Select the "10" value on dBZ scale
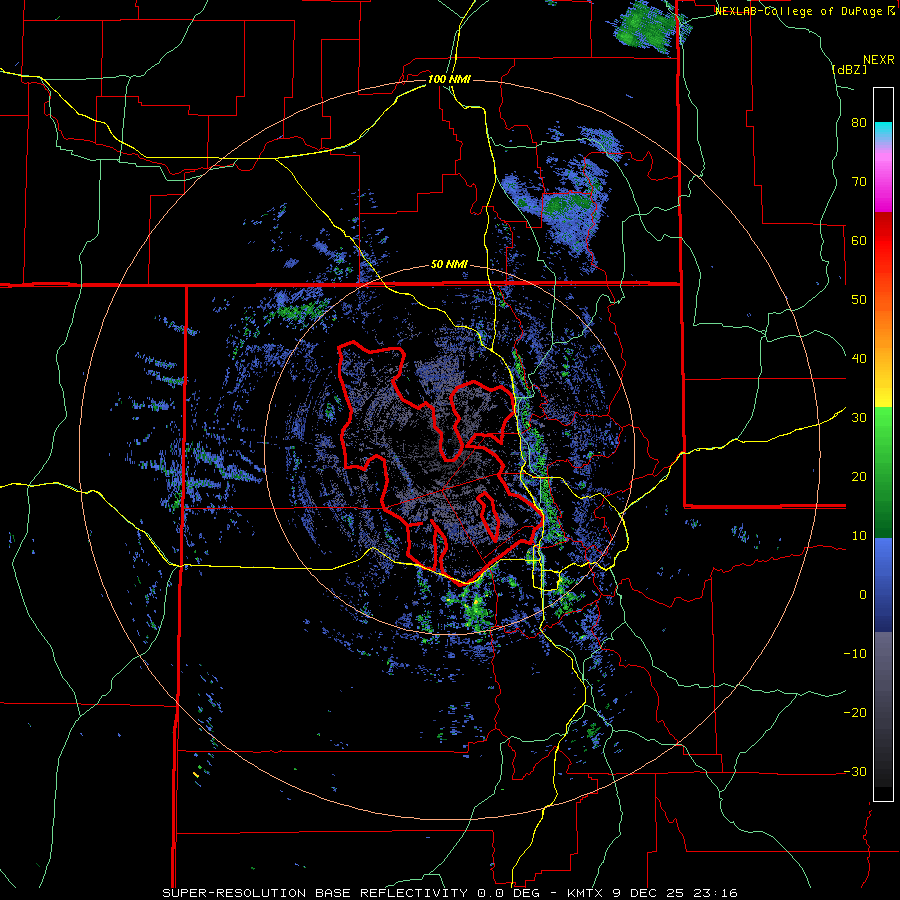Viewport: 900px width, 900px height. coord(859,536)
